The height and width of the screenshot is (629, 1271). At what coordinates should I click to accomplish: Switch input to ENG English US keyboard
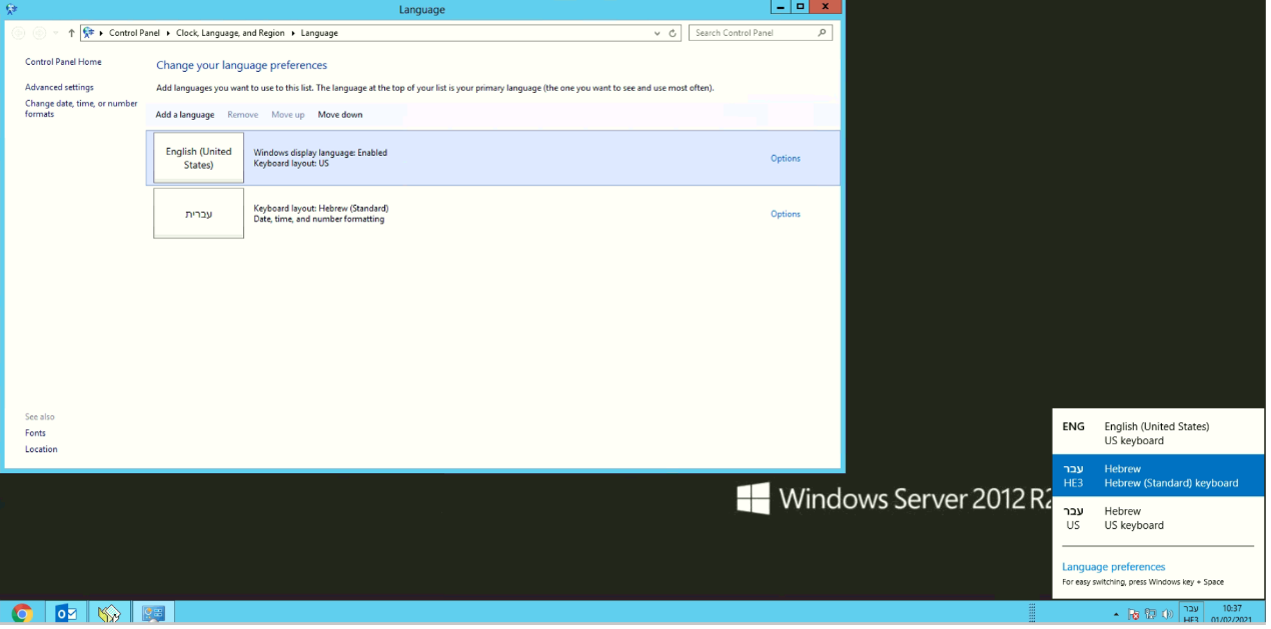[1158, 433]
